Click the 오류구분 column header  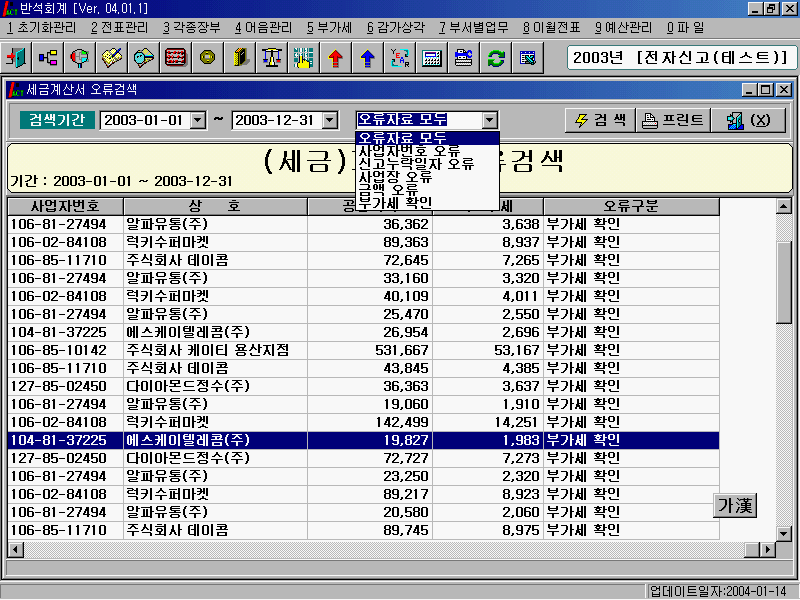pyautogui.click(x=632, y=206)
